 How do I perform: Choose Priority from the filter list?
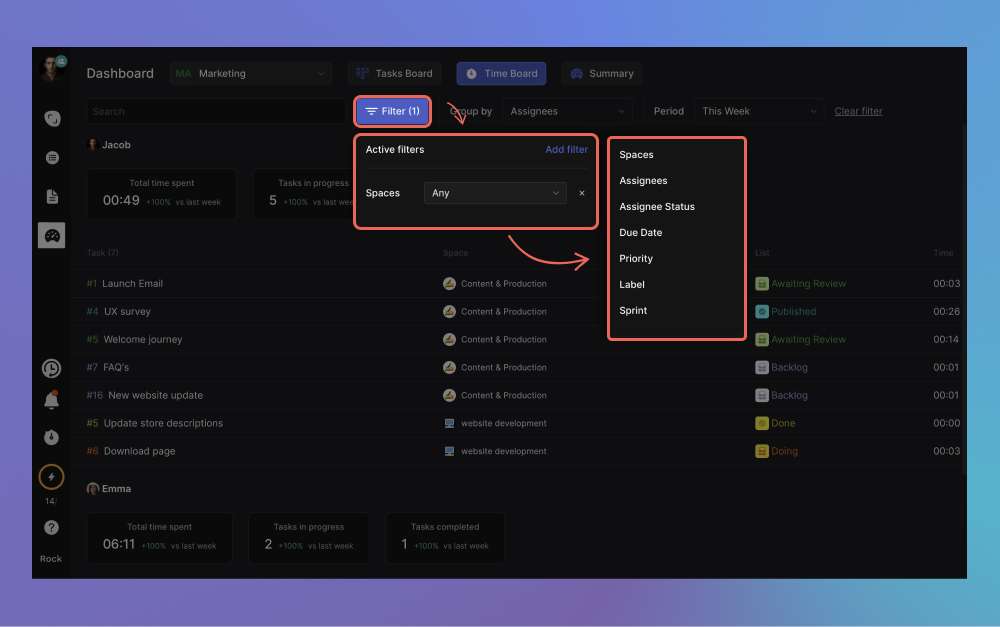coord(636,259)
